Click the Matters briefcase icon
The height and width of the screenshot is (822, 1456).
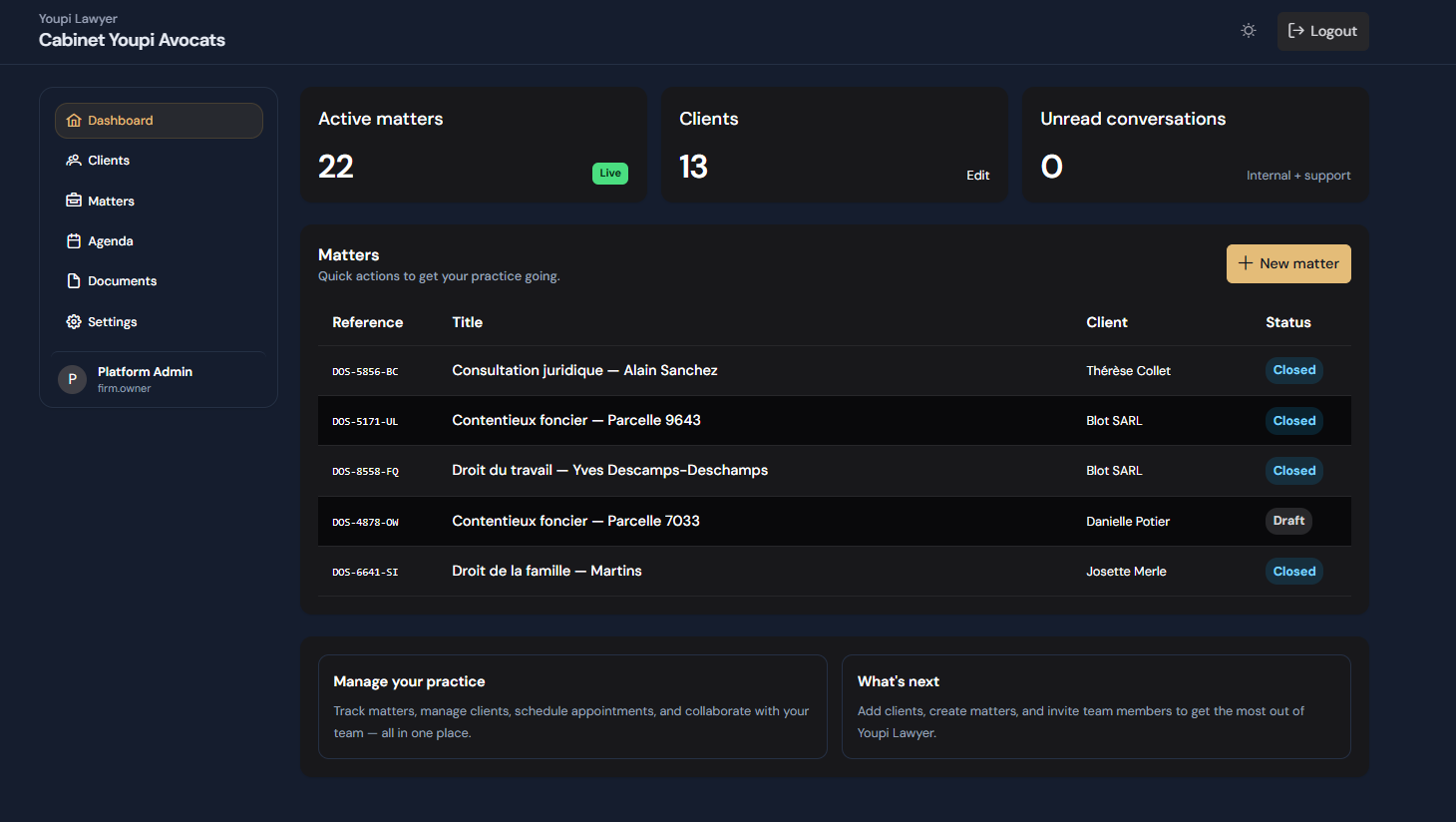(74, 201)
